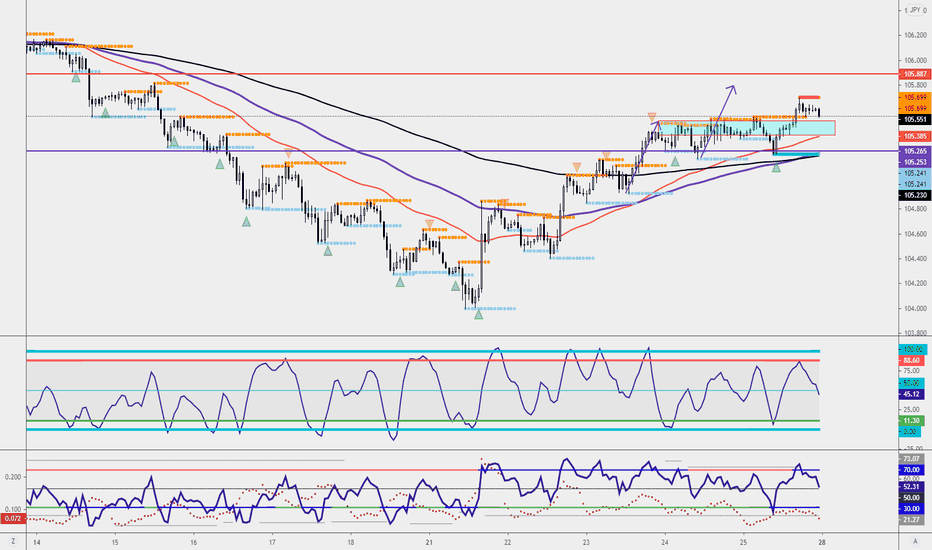Select the grey 73.07 label in bottom pane
932x550 pixels.
pos(912,458)
